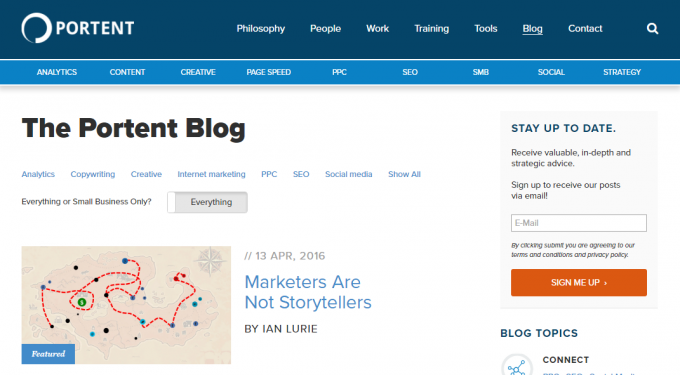The image size is (680, 375).
Task: Select the PAGE SPEED category tab
Action: pos(268,72)
